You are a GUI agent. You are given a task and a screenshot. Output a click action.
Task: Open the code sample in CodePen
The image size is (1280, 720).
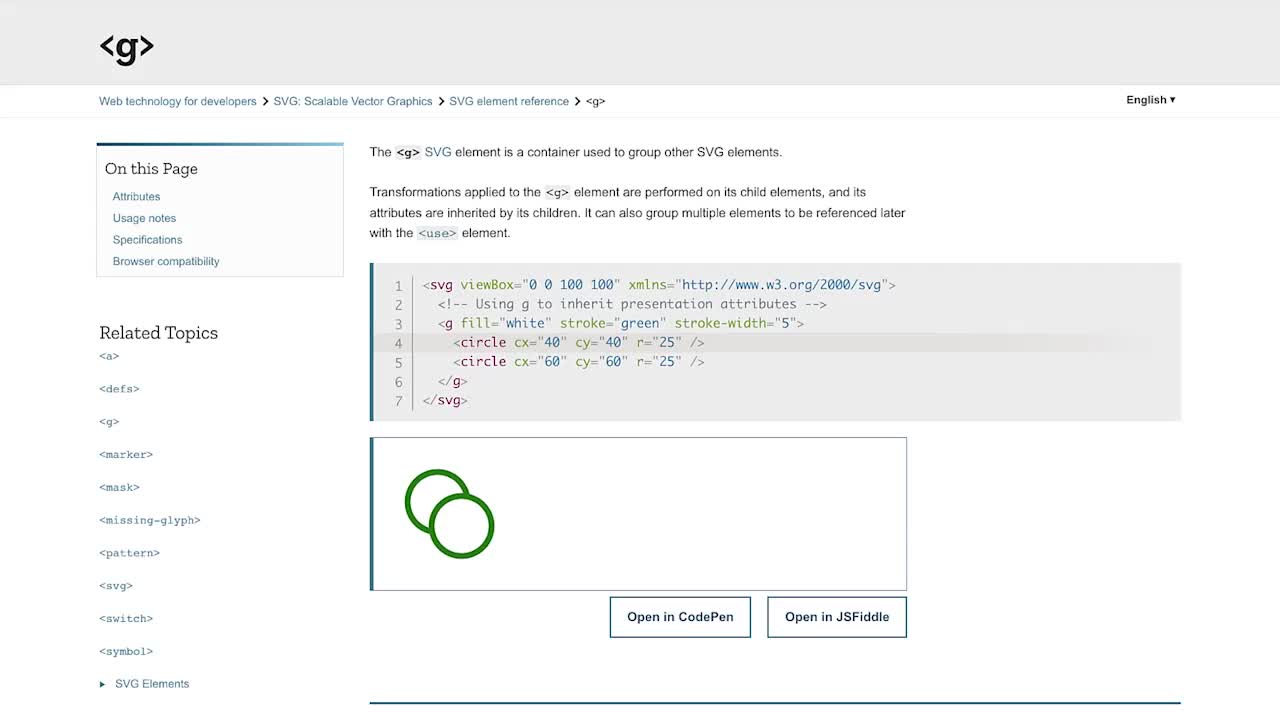click(x=680, y=616)
